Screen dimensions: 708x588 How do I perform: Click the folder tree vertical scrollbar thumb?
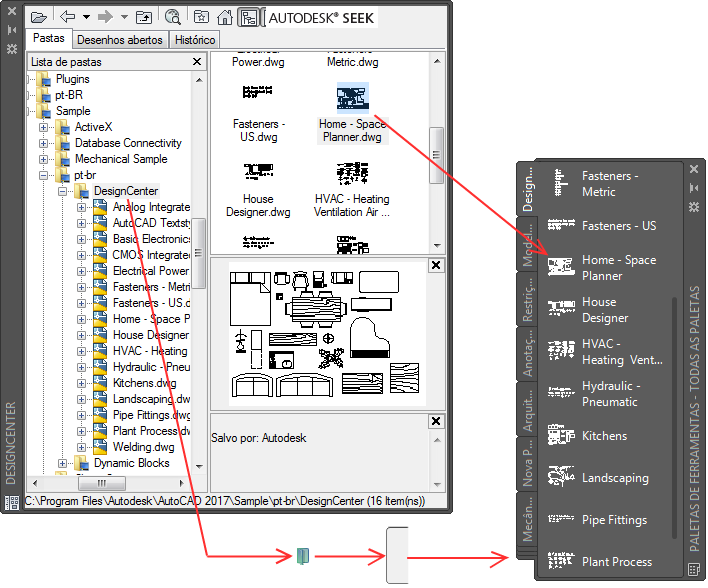[x=199, y=253]
